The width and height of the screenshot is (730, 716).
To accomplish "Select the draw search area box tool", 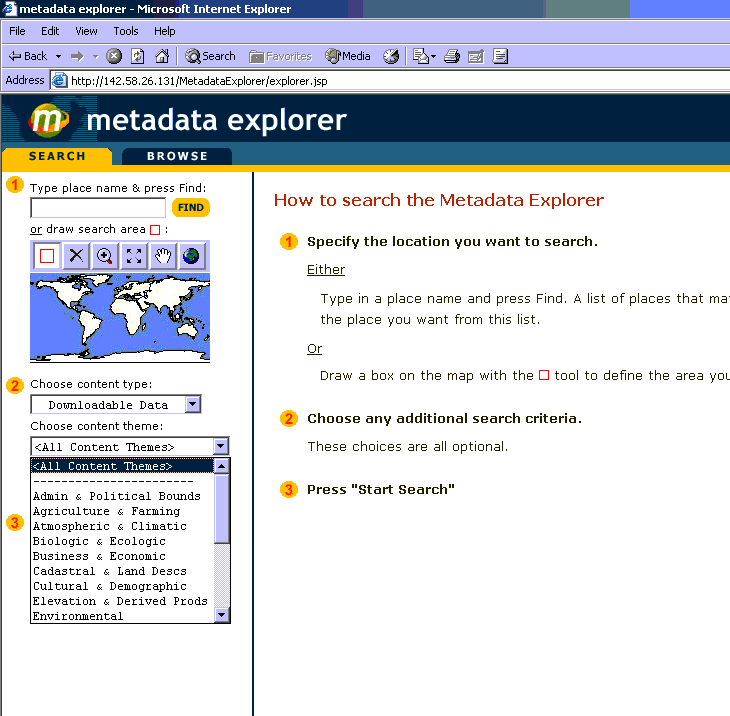I will coord(47,256).
